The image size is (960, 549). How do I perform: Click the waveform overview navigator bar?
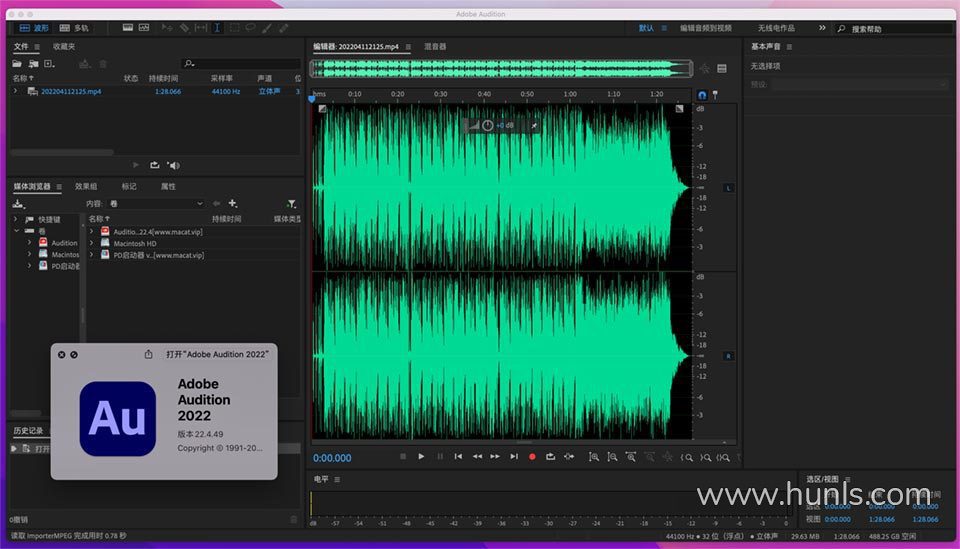(501, 68)
